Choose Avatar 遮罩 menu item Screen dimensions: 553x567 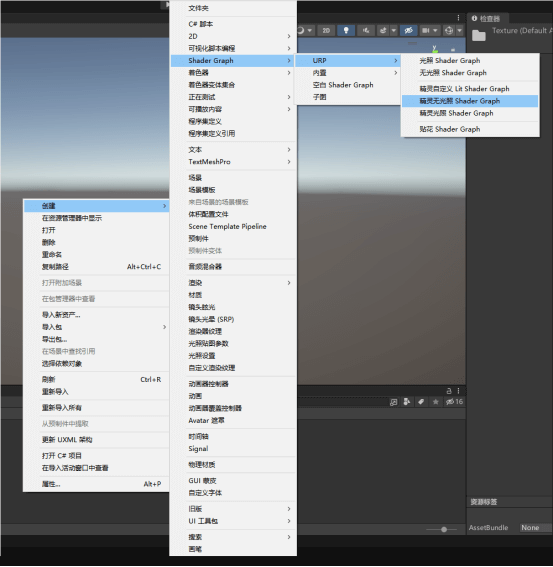[233, 420]
